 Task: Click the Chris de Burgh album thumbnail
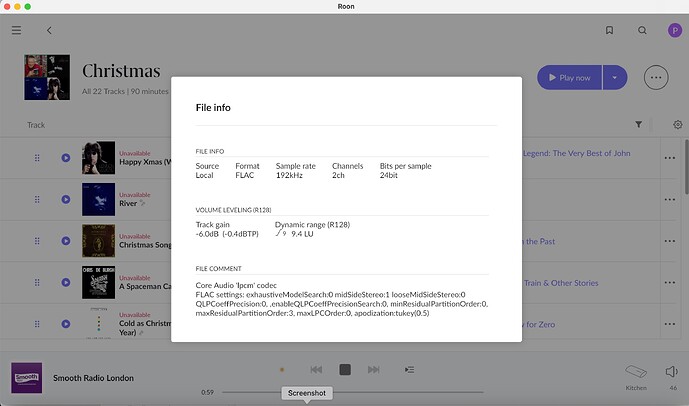(x=98, y=282)
